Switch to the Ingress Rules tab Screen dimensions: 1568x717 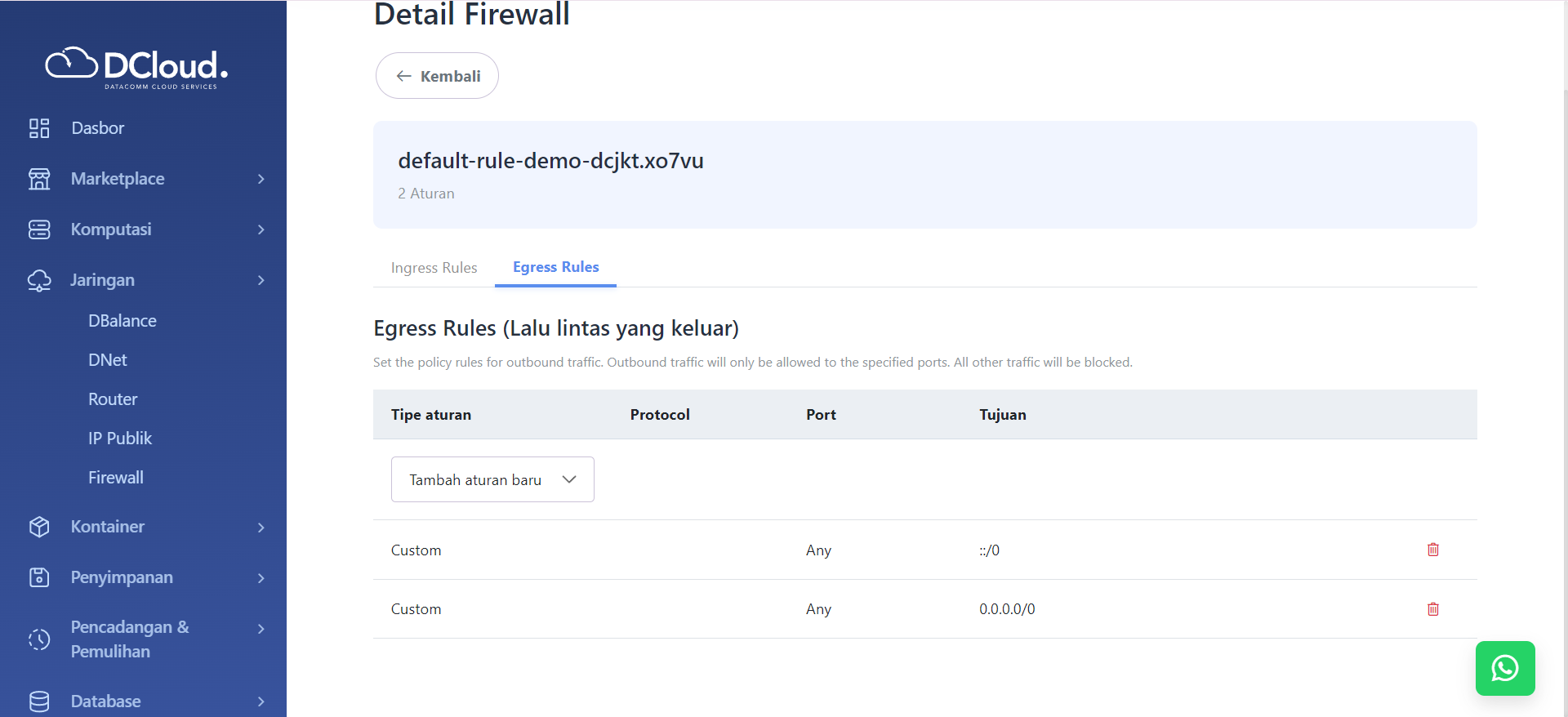(434, 268)
